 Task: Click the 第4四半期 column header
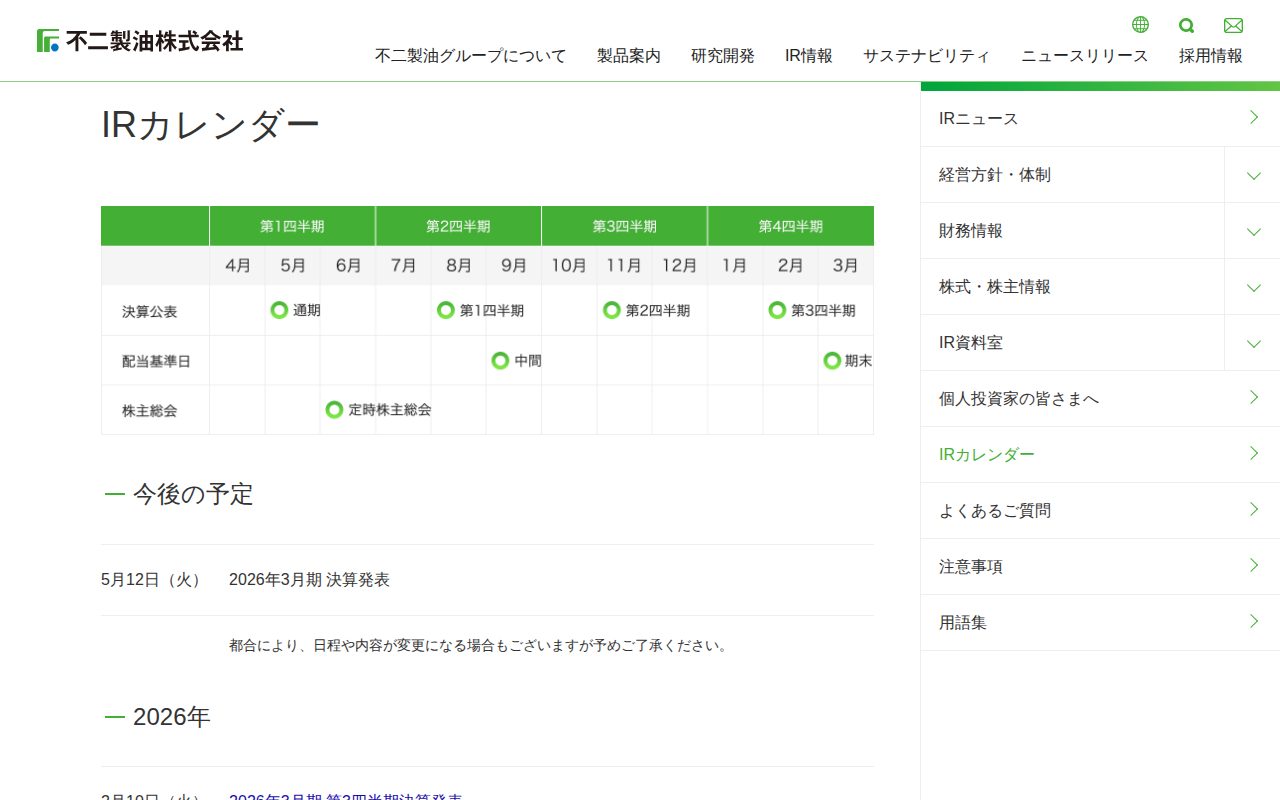pos(790,226)
